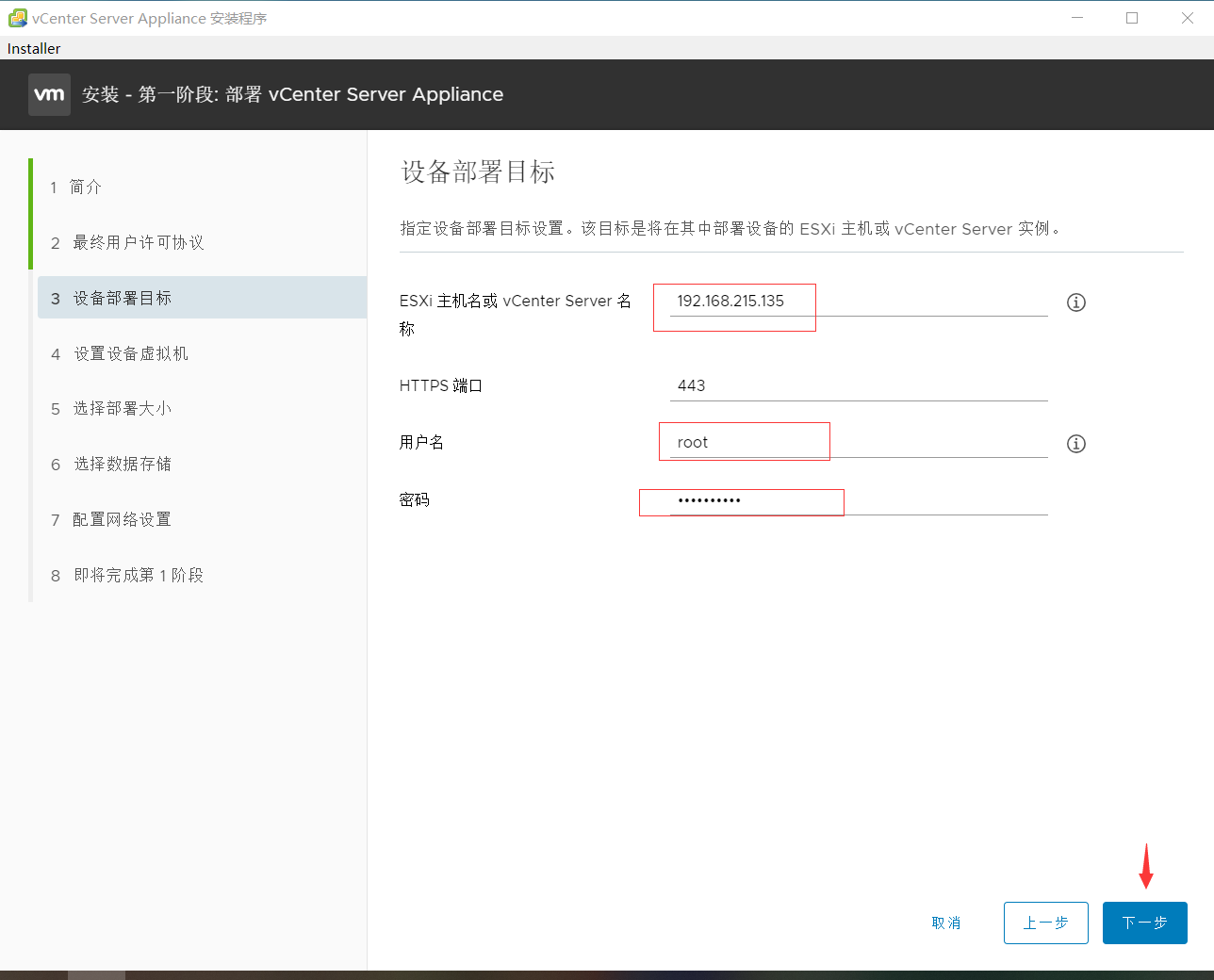
Task: Click the 上一步 button
Action: (1046, 923)
